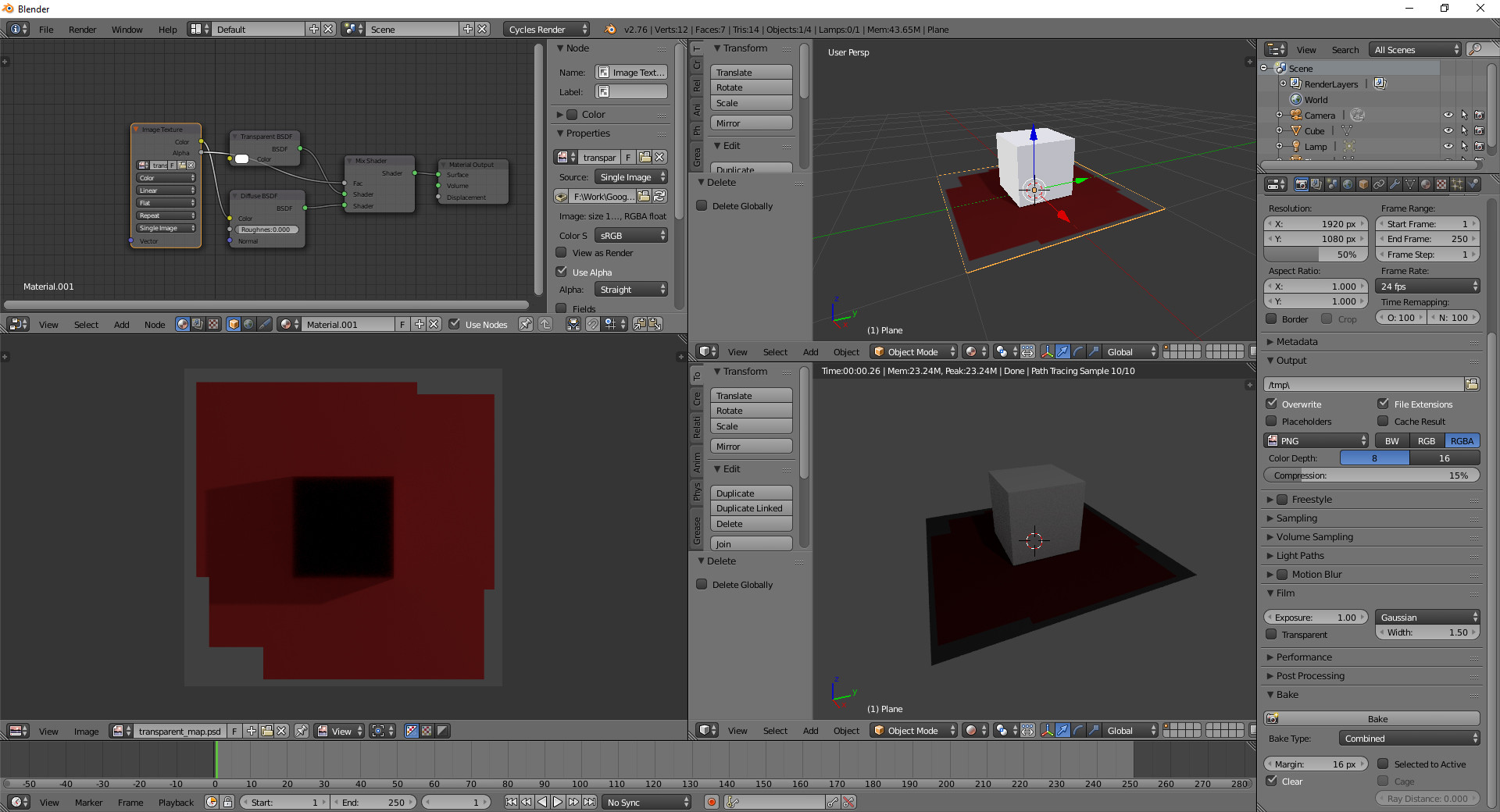Viewport: 1500px width, 812px height.
Task: Click the Camera object icon in the outliner
Action: [1296, 115]
